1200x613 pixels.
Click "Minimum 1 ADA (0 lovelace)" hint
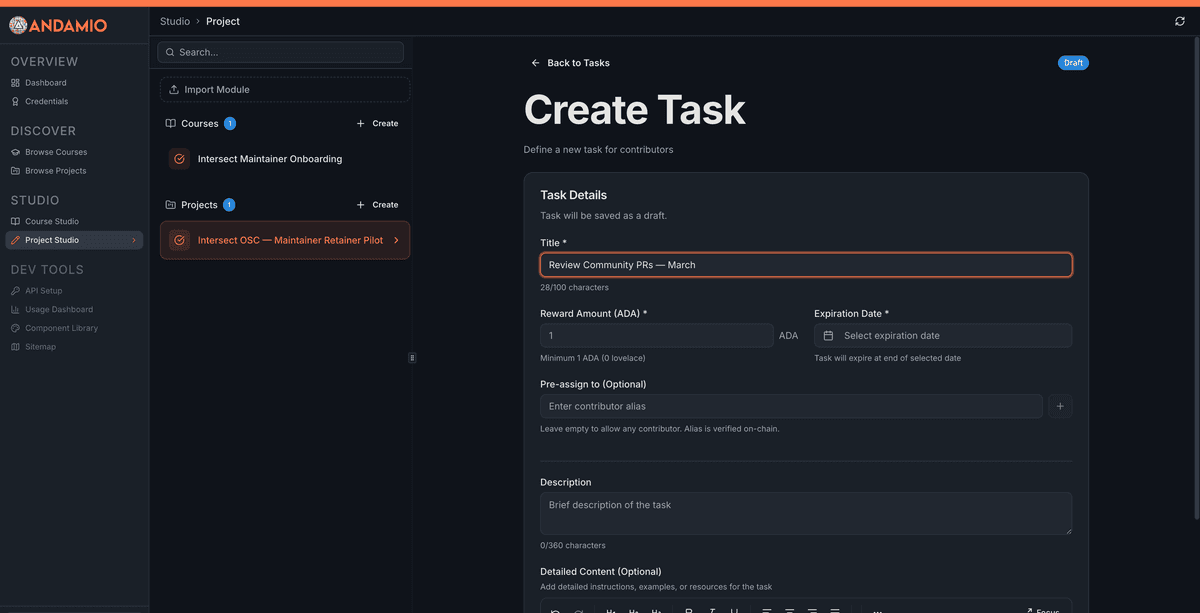[x=592, y=358]
